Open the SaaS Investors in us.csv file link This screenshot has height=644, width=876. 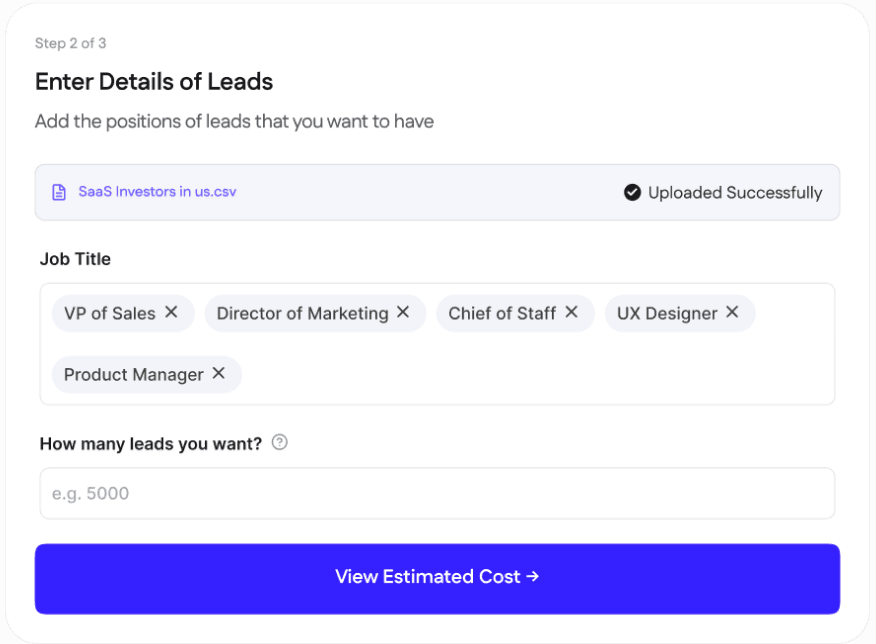(x=157, y=192)
